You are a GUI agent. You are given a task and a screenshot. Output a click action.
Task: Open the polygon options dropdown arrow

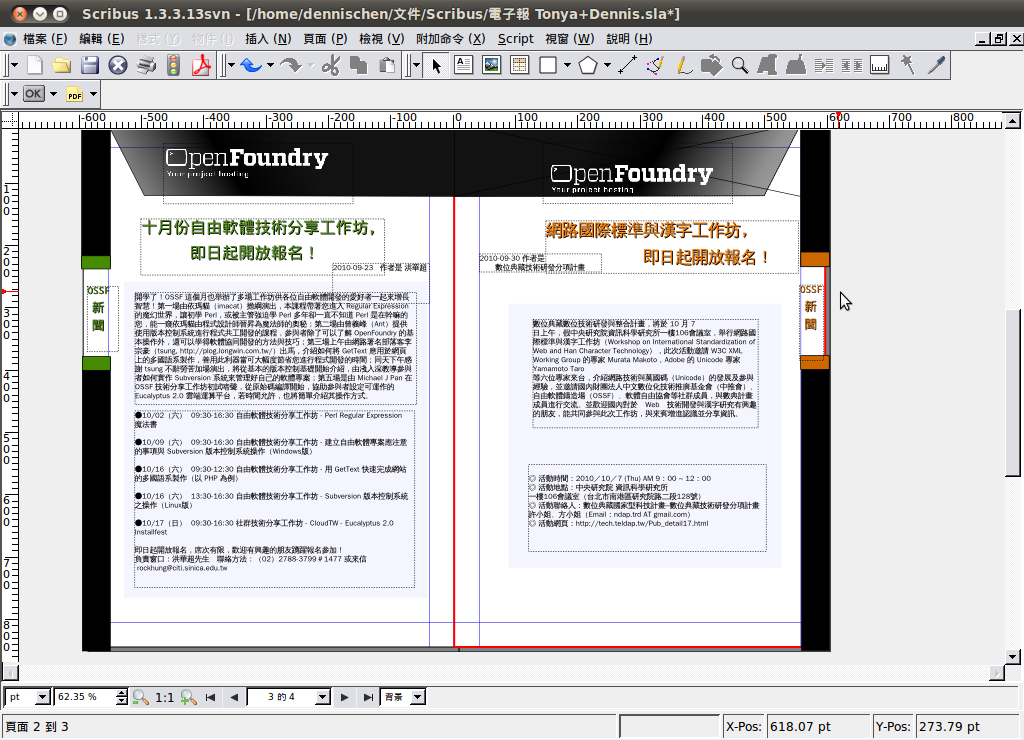(607, 65)
